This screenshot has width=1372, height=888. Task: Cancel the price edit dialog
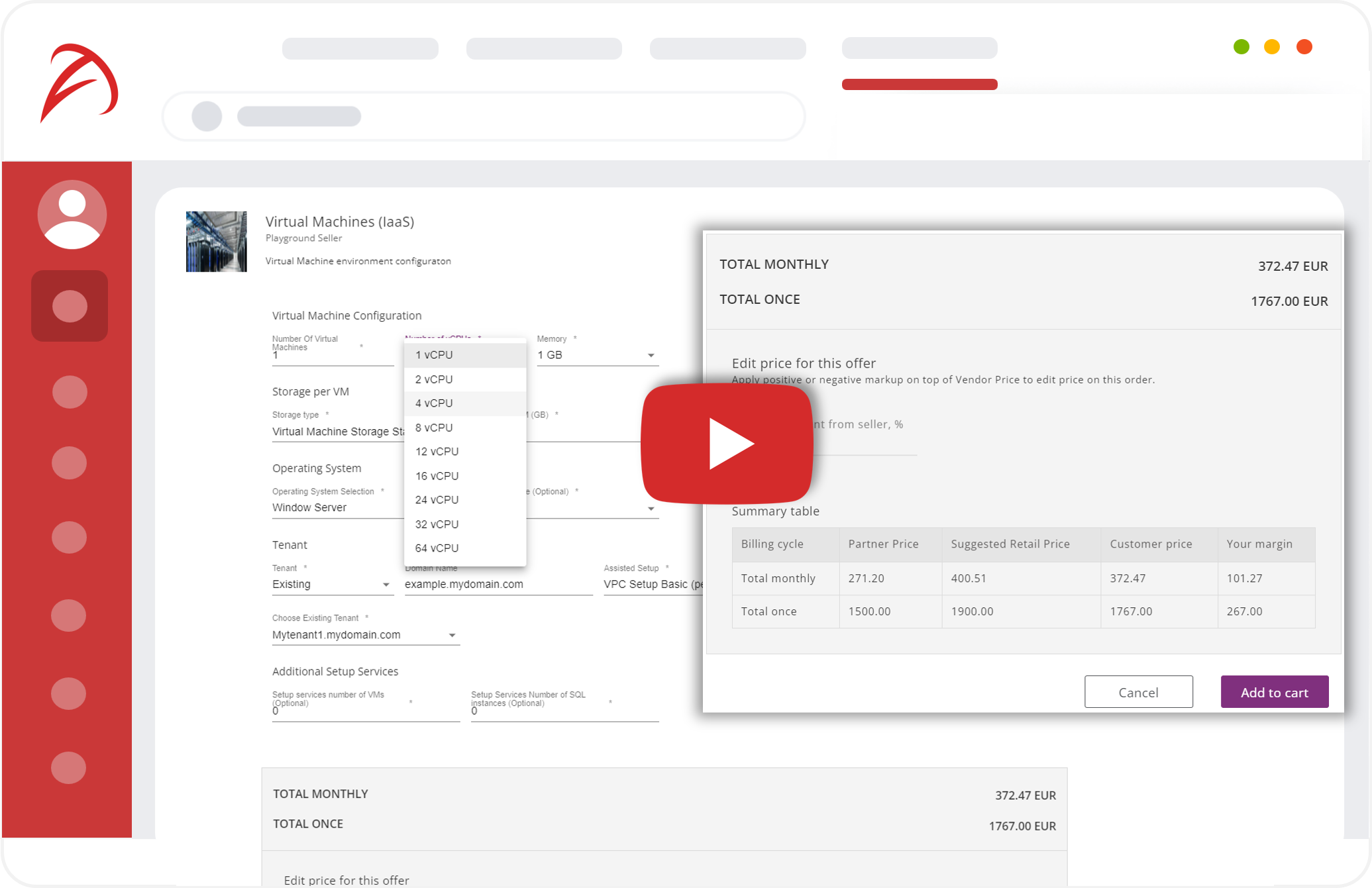point(1138,692)
